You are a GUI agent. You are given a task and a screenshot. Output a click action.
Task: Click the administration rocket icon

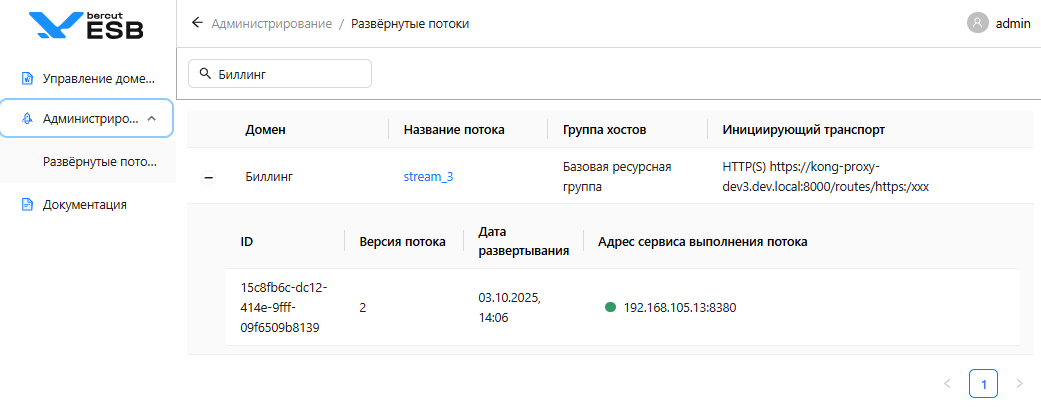pyautogui.click(x=28, y=118)
